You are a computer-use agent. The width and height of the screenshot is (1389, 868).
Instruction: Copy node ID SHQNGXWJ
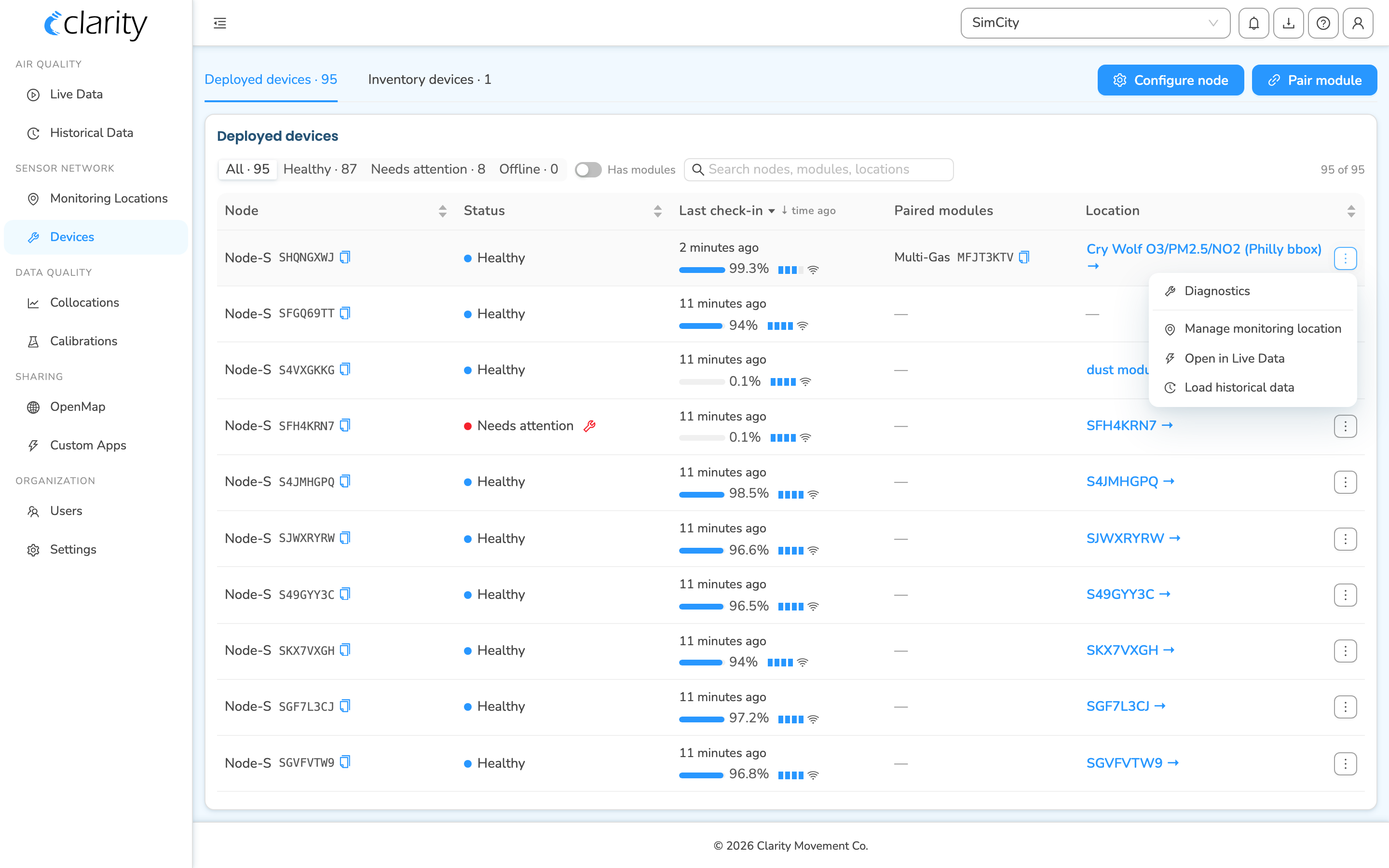[345, 257]
